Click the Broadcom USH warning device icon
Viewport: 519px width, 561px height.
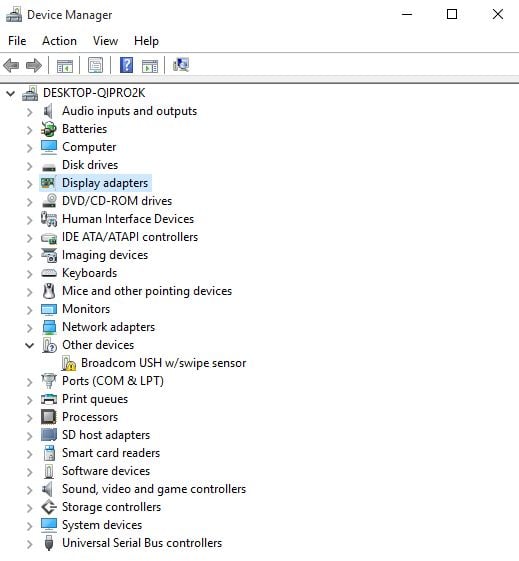69,363
